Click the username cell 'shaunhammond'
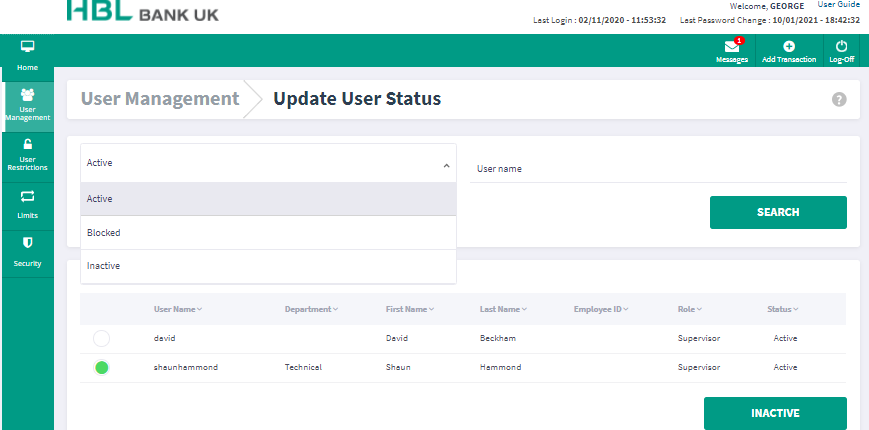The width and height of the screenshot is (869, 430). (x=186, y=367)
